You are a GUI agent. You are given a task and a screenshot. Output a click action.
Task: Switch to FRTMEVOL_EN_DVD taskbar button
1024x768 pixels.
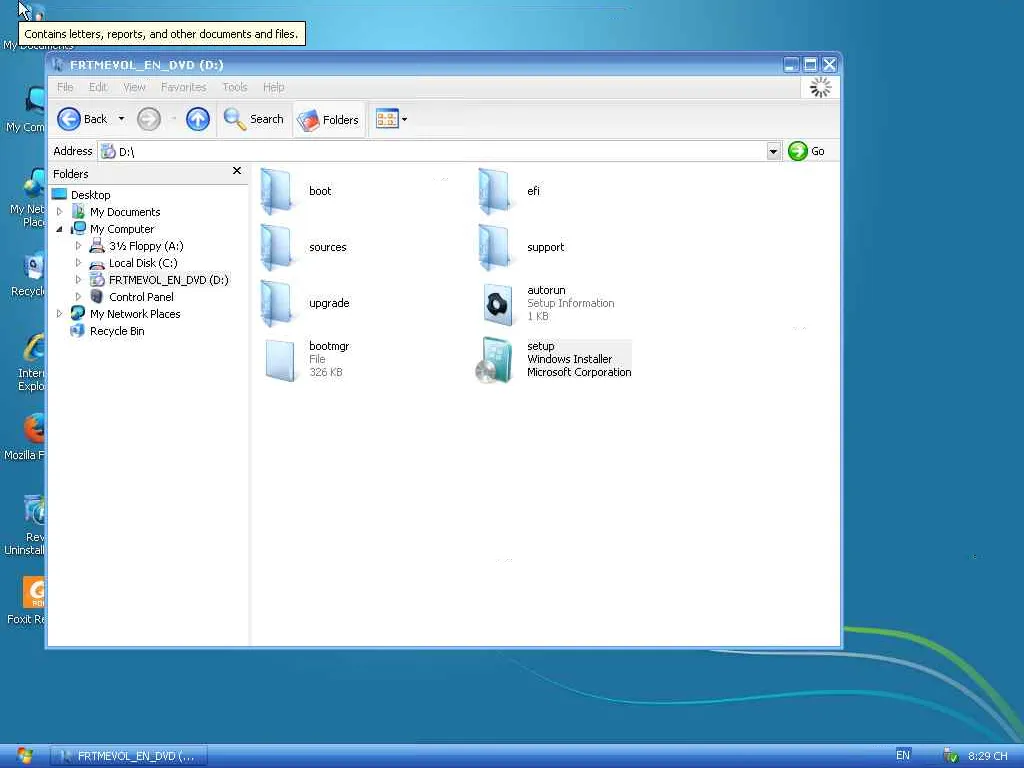129,756
